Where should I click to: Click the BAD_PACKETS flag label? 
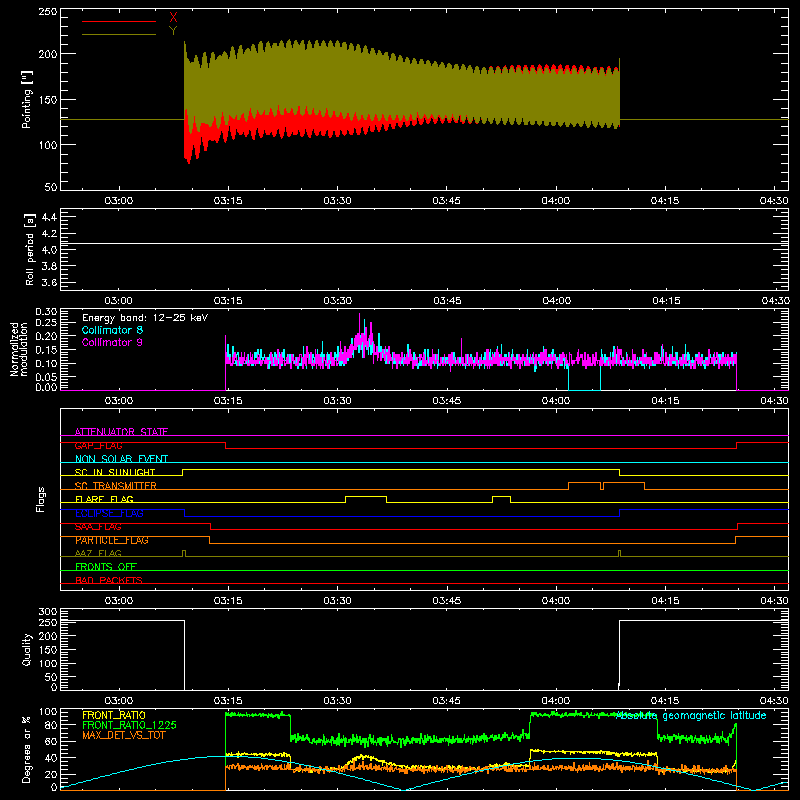click(x=109, y=580)
